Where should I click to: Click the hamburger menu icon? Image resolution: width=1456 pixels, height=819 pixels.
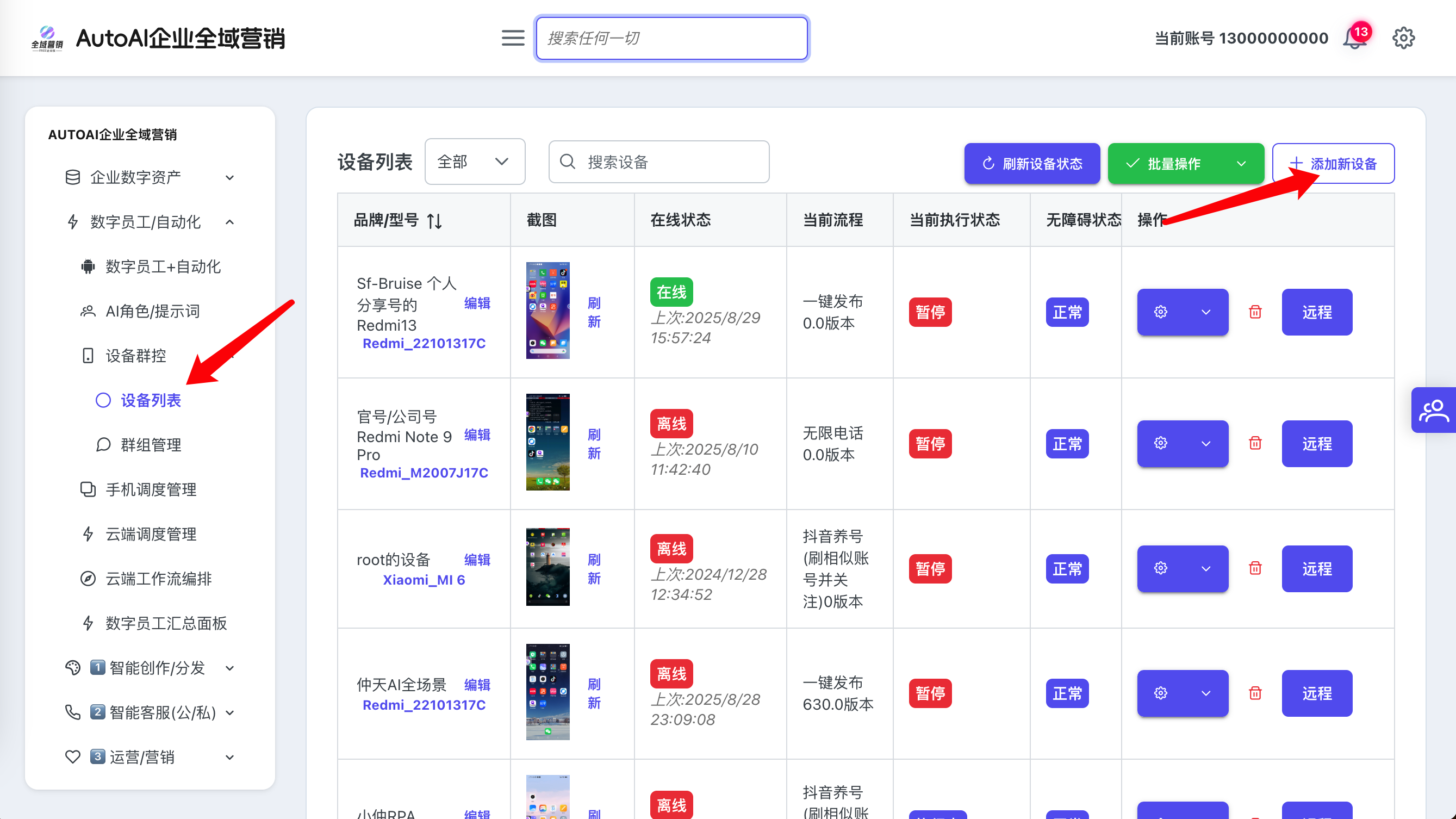(513, 38)
